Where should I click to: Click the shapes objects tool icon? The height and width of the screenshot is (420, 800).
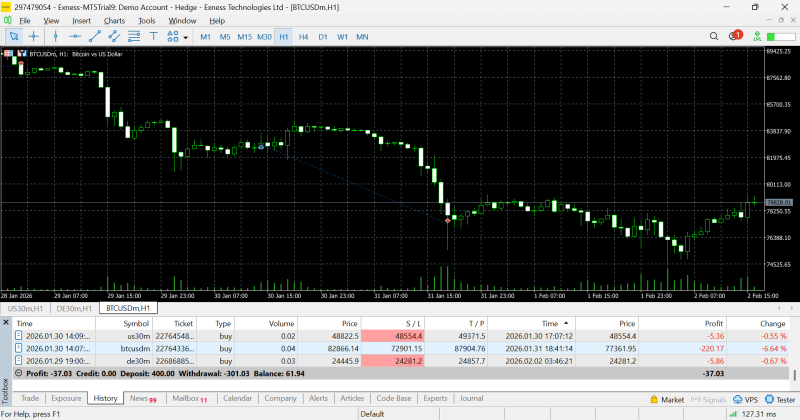[173, 37]
